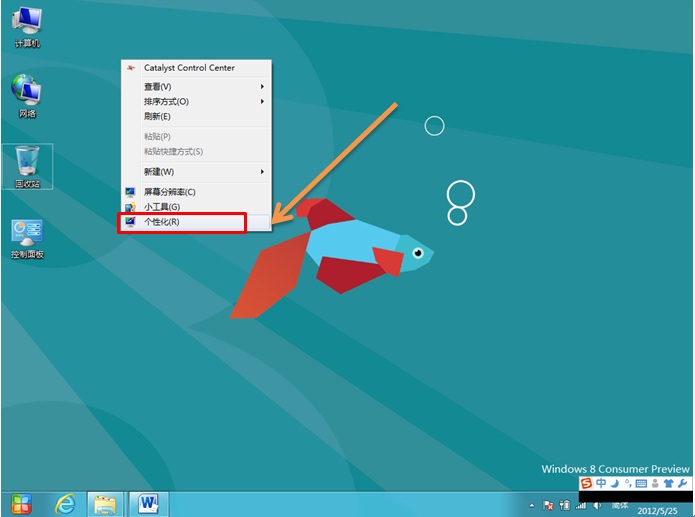Screen dimensions: 695x517
Task: Click monitor icon beside 个性化(R)
Action: tap(130, 222)
